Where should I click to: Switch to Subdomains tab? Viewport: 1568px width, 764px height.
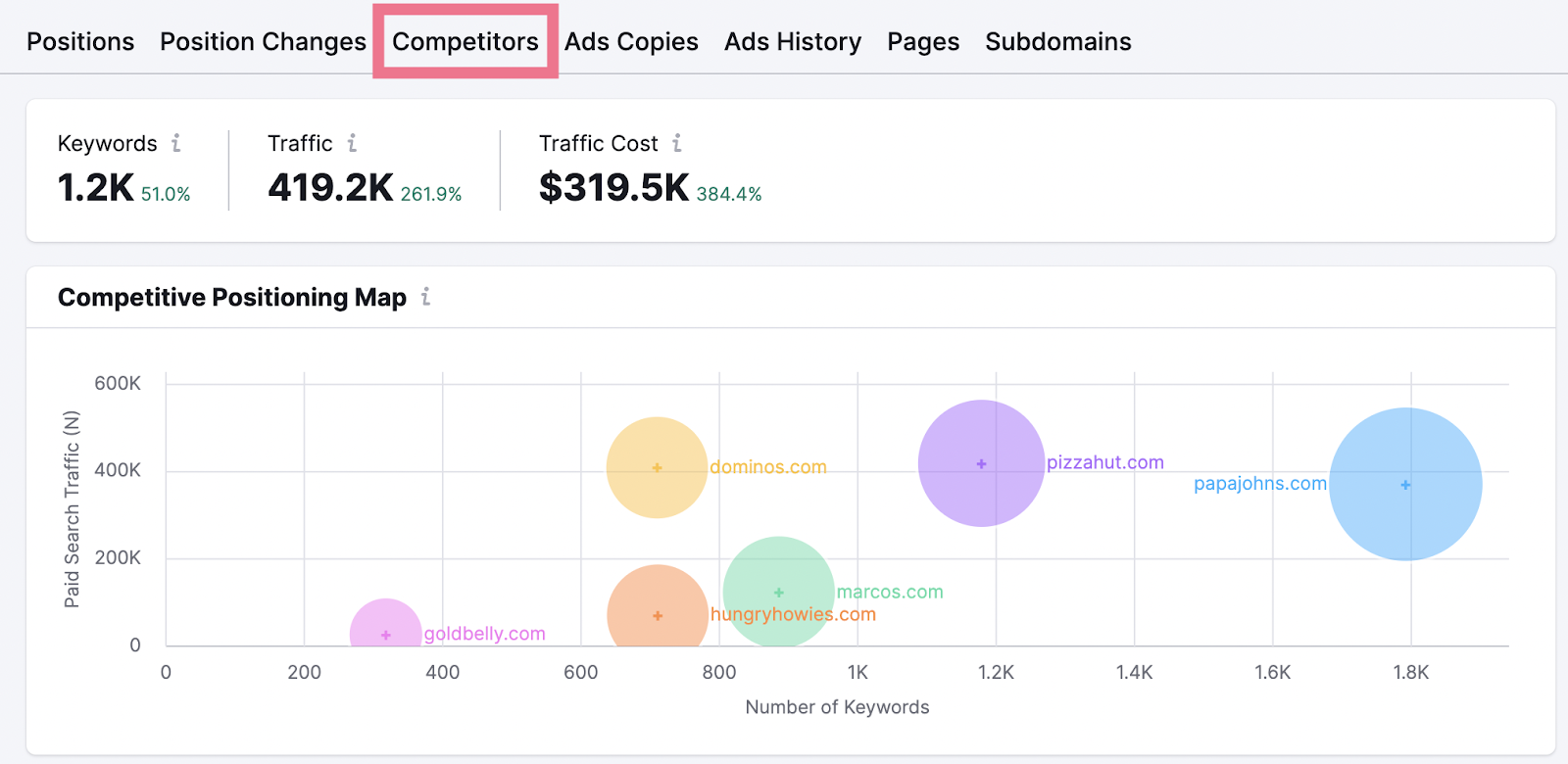pyautogui.click(x=1058, y=42)
